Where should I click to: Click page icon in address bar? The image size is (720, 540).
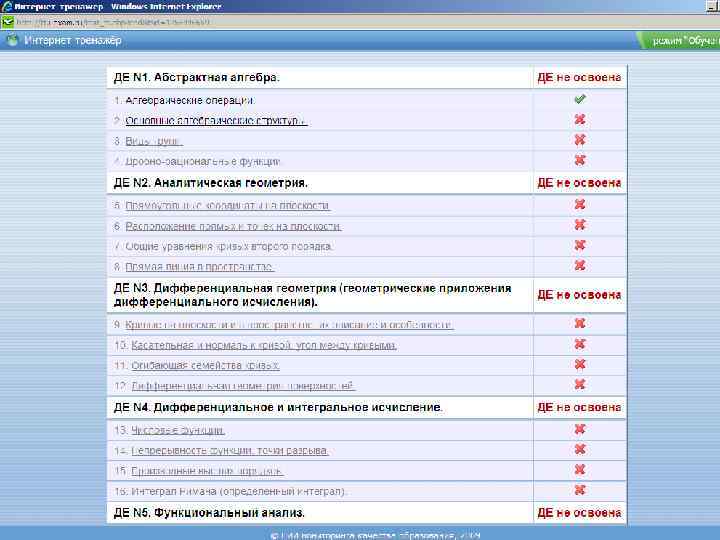[7, 22]
